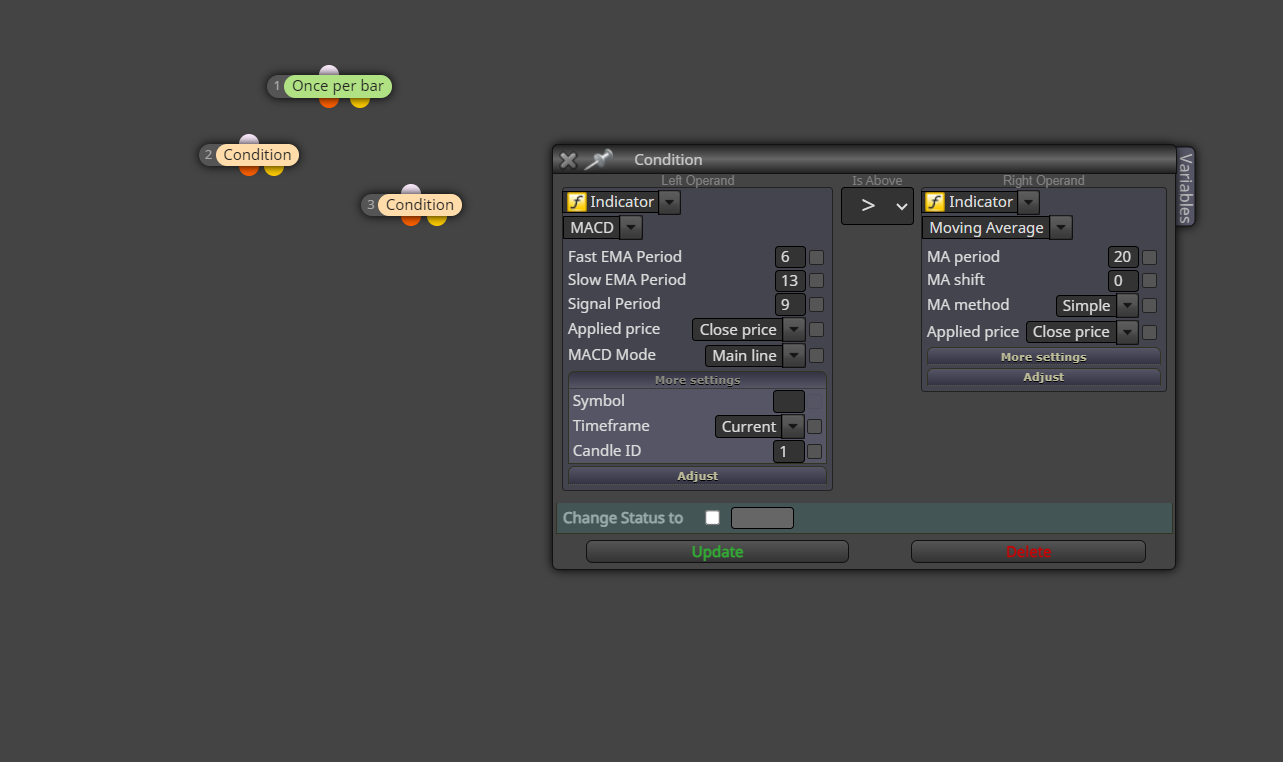Image resolution: width=1283 pixels, height=762 pixels.
Task: Tick the checkbox next to Slow EMA Period
Action: pos(816,281)
